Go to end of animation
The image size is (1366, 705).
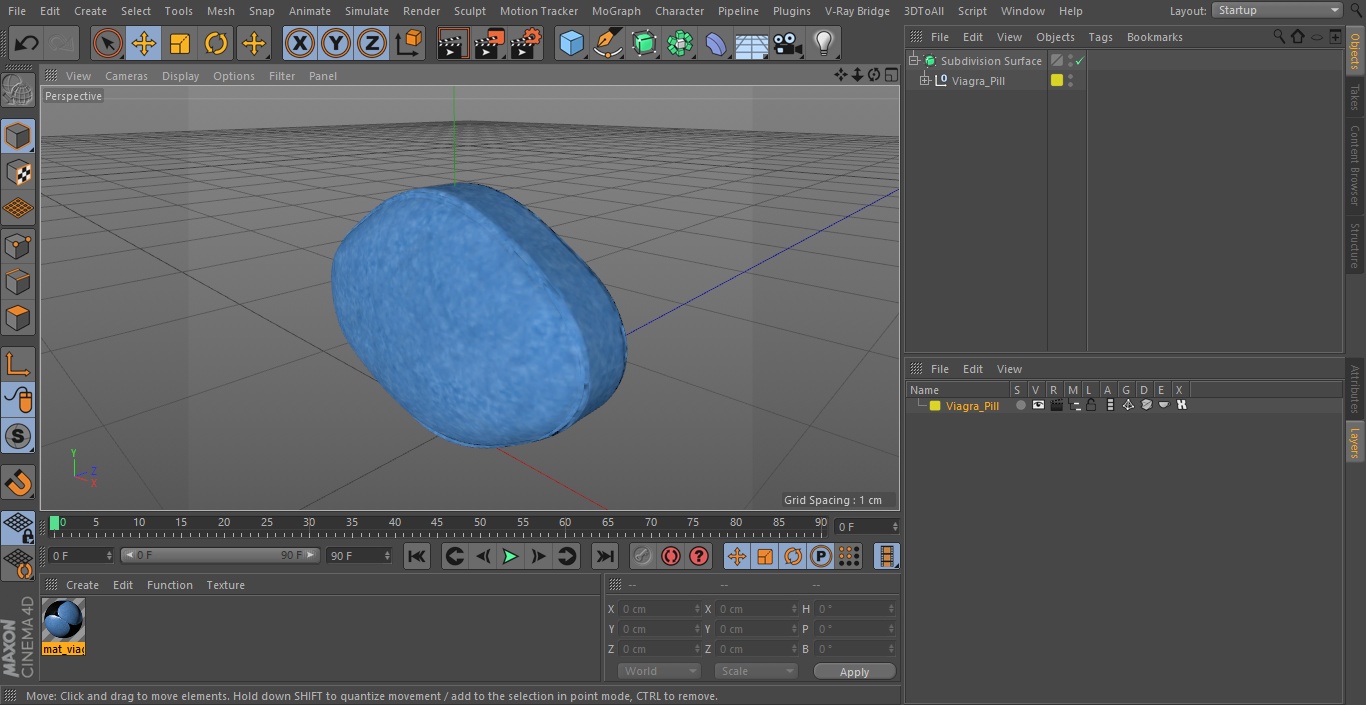click(605, 556)
